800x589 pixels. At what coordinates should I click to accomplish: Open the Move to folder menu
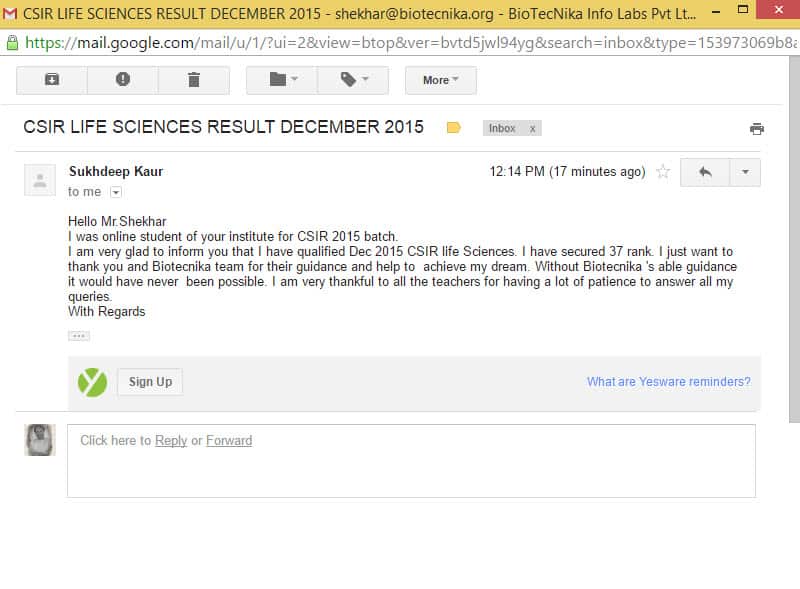pos(282,80)
